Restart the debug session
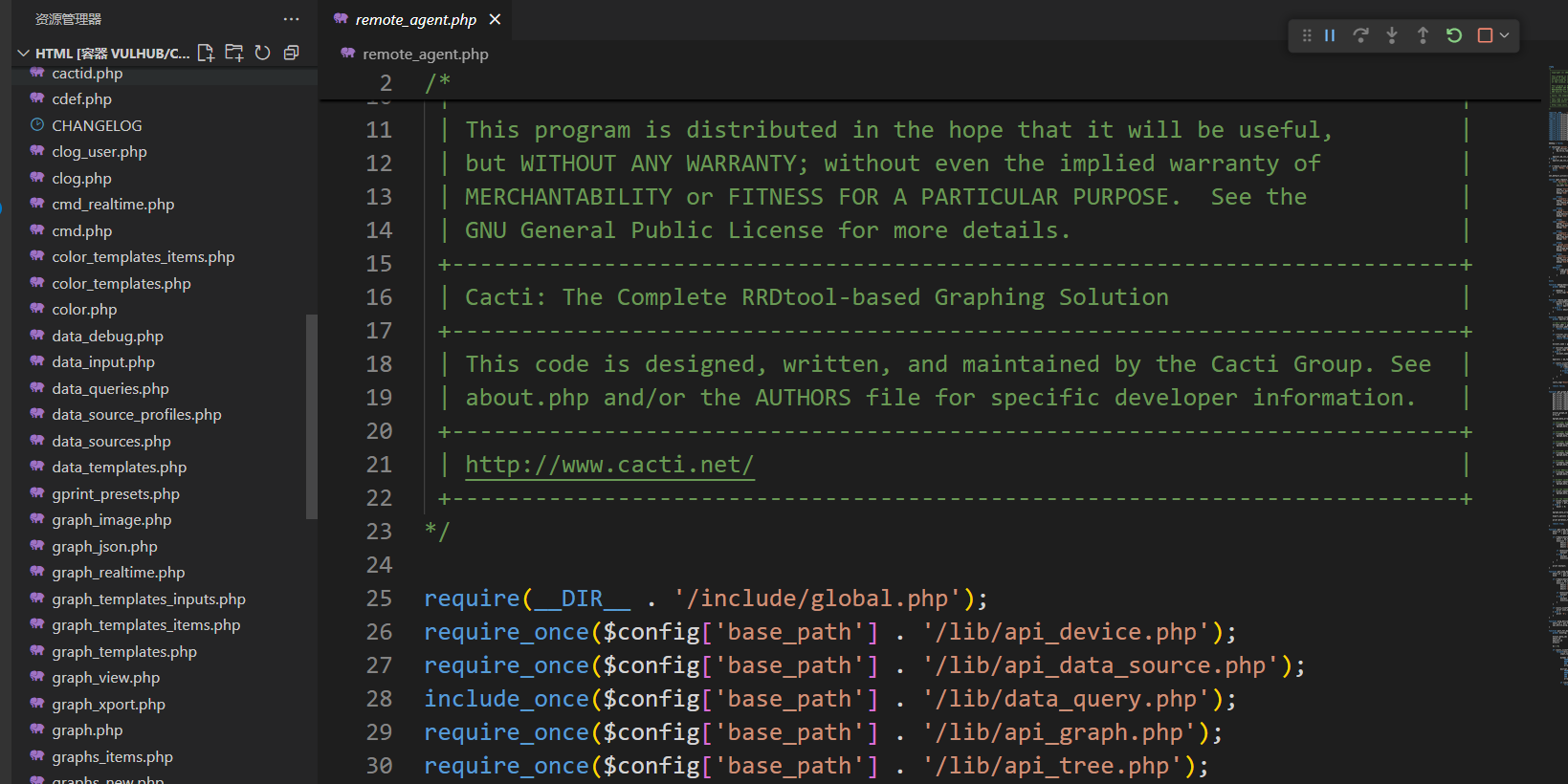The width and height of the screenshot is (1568, 784). pyautogui.click(x=1454, y=35)
